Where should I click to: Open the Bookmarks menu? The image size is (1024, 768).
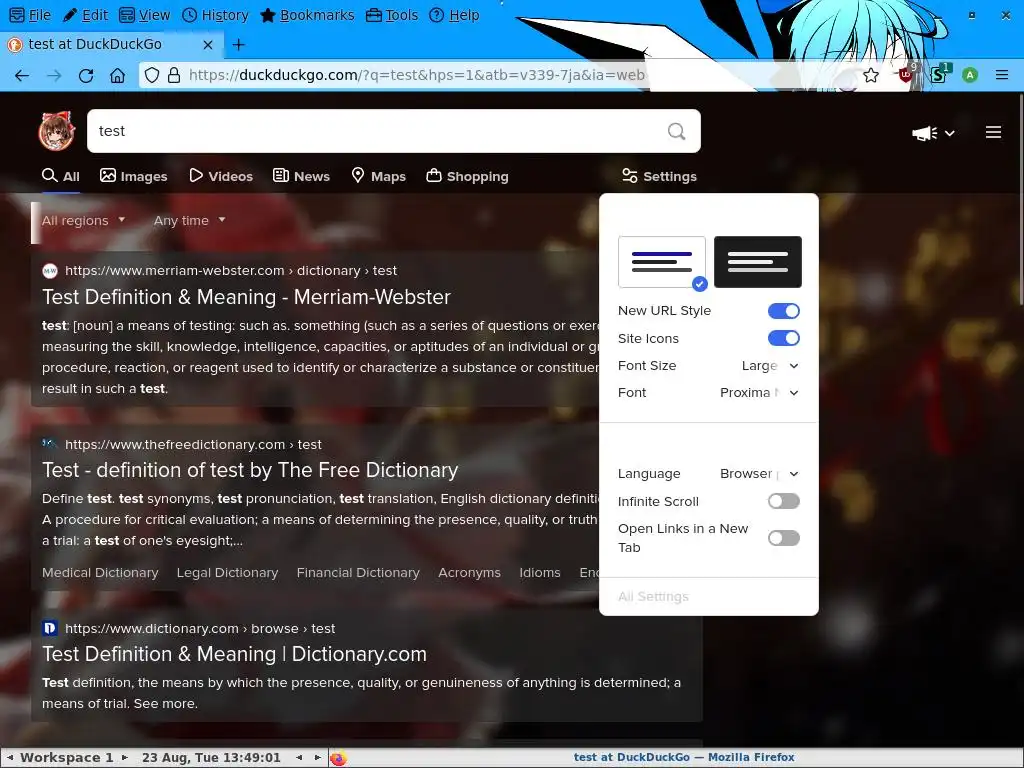click(307, 15)
